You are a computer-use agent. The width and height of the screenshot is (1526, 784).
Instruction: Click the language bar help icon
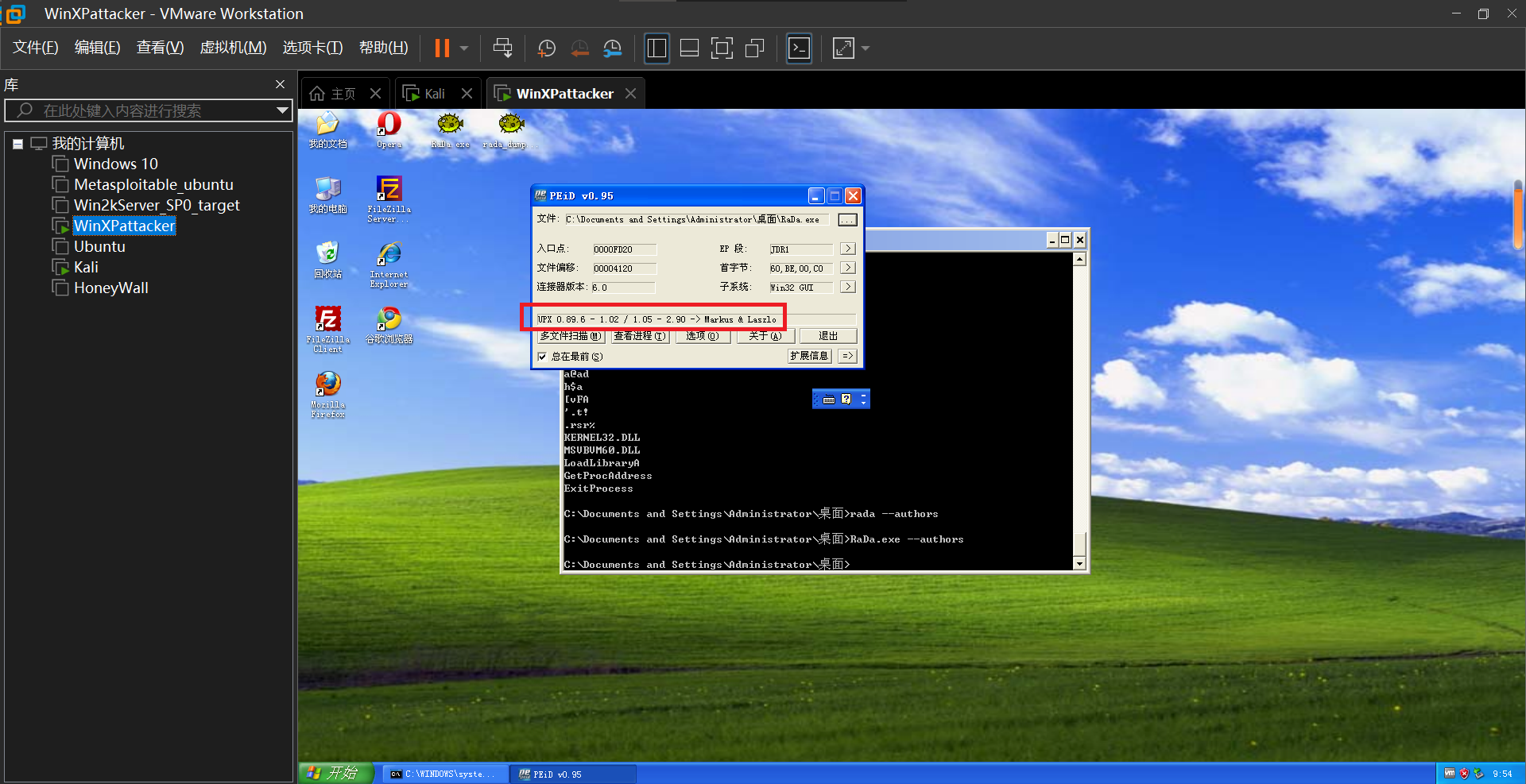coord(846,399)
